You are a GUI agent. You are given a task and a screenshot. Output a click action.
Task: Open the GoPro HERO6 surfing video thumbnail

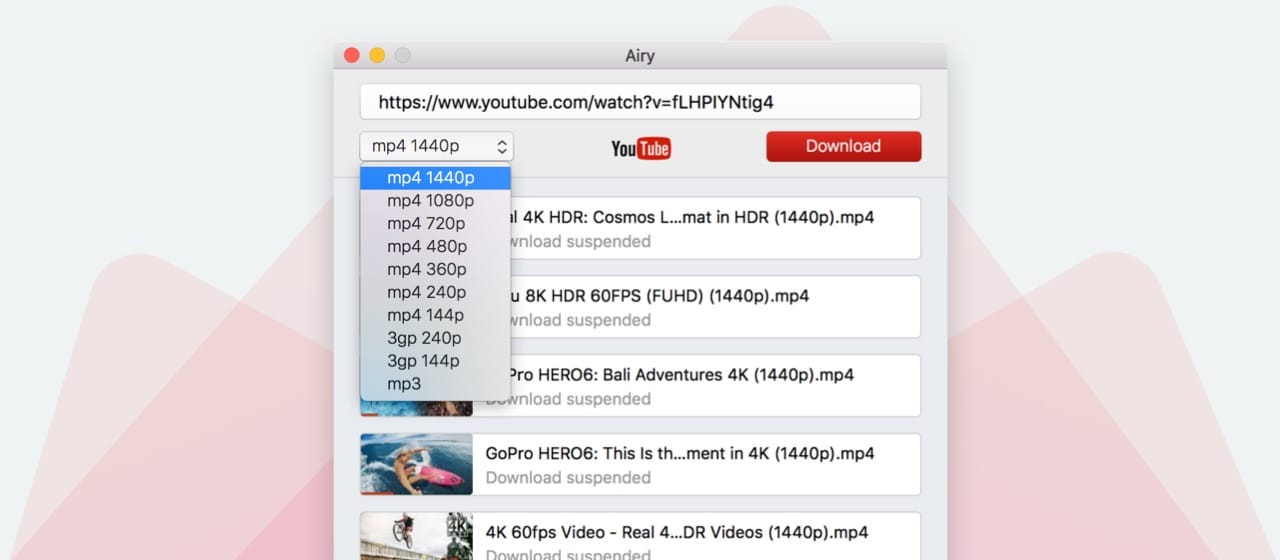(416, 464)
